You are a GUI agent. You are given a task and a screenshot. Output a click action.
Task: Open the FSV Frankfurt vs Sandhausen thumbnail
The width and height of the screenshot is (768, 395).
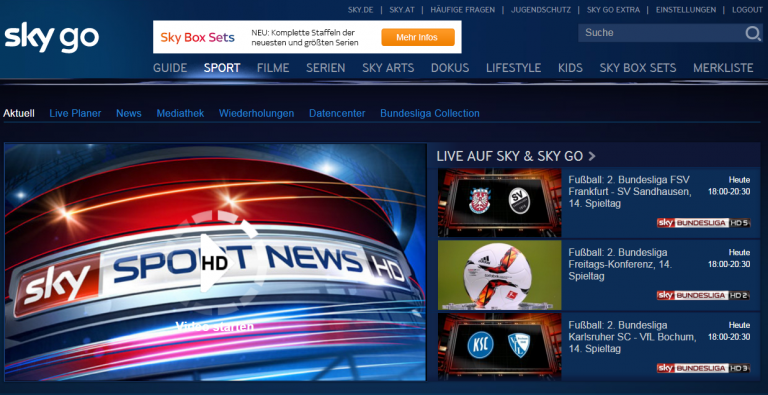point(500,203)
